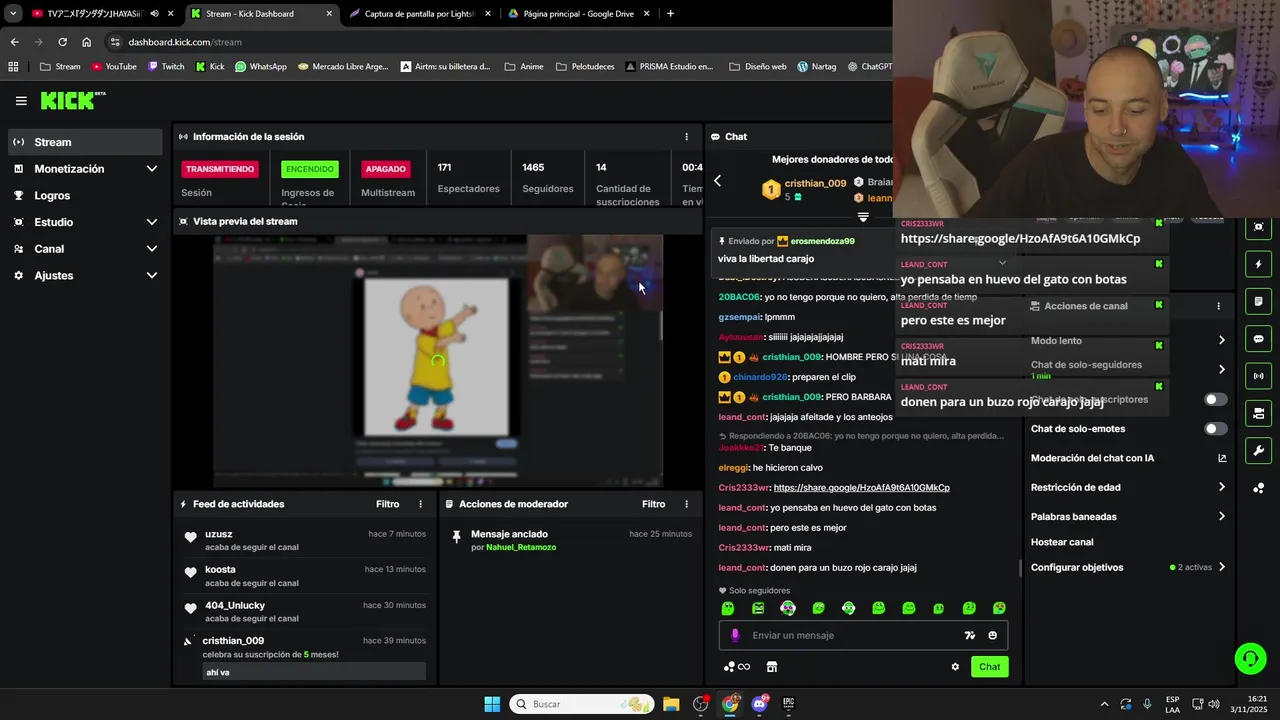Expand Monetización sidebar section
The height and width of the screenshot is (720, 1280).
click(152, 169)
